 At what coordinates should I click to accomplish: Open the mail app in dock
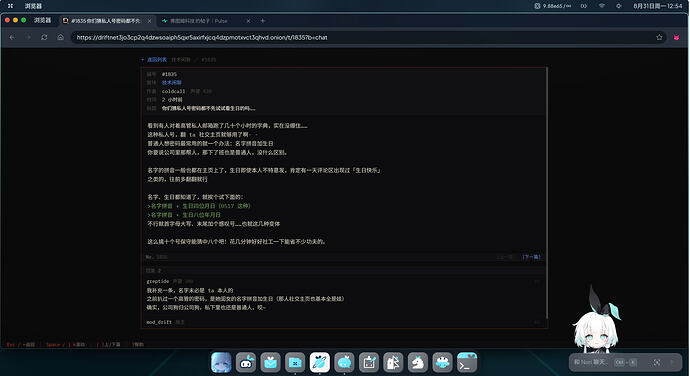[271, 363]
